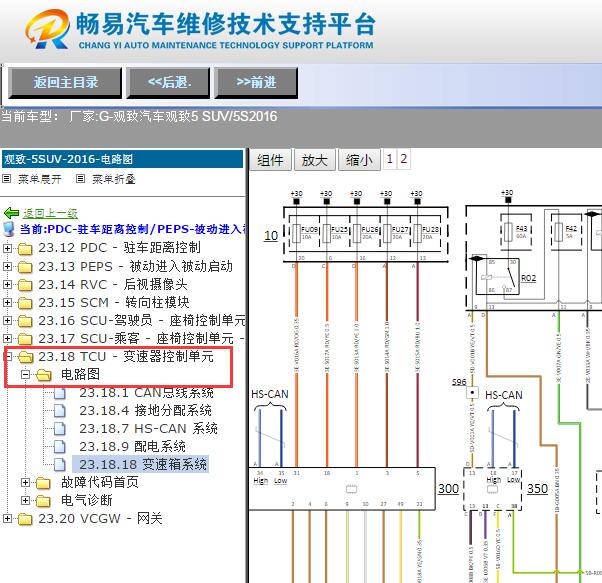Go back with the <<后退 button

[x=169, y=83]
